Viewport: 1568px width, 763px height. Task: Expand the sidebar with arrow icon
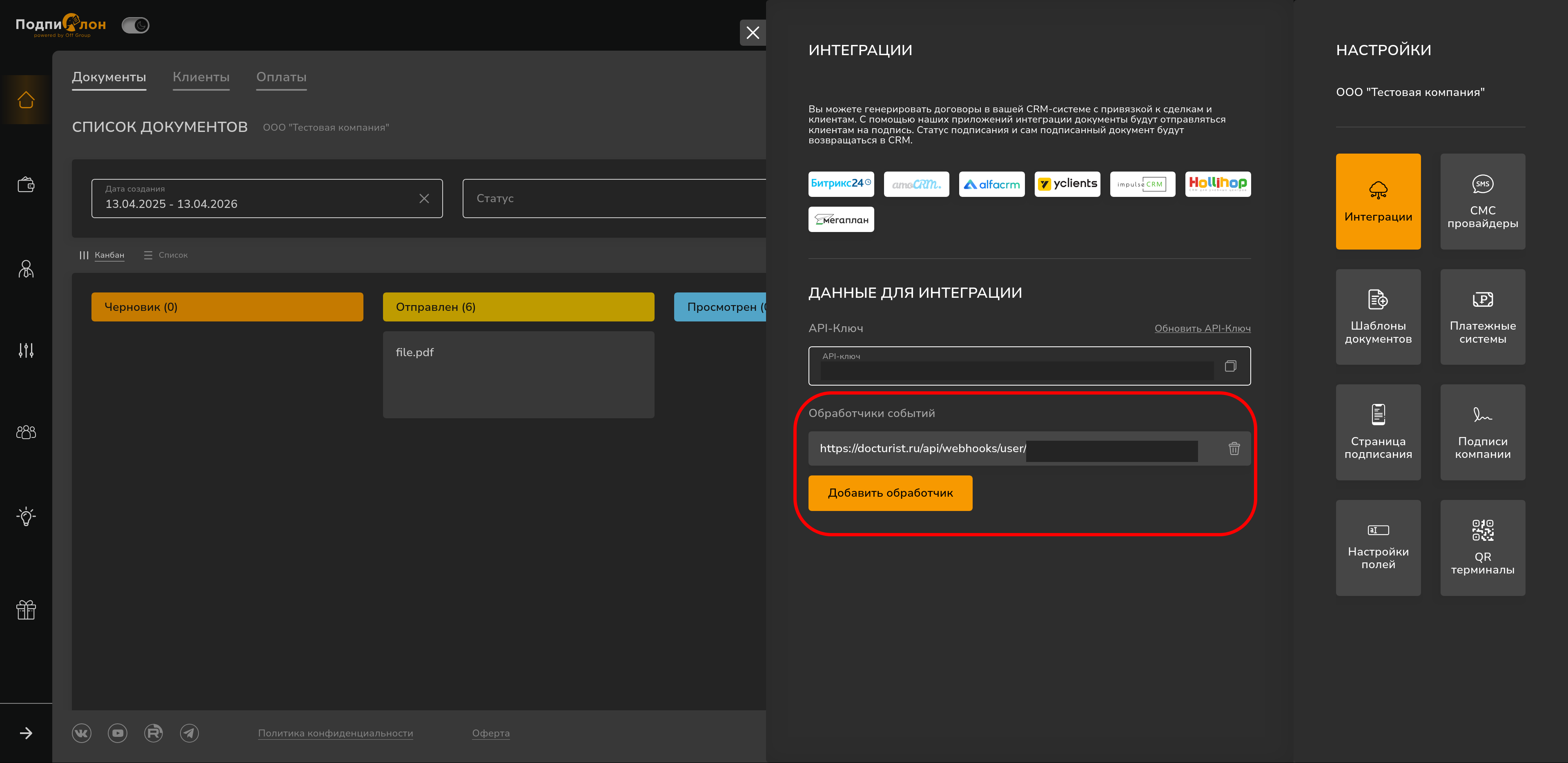(26, 733)
